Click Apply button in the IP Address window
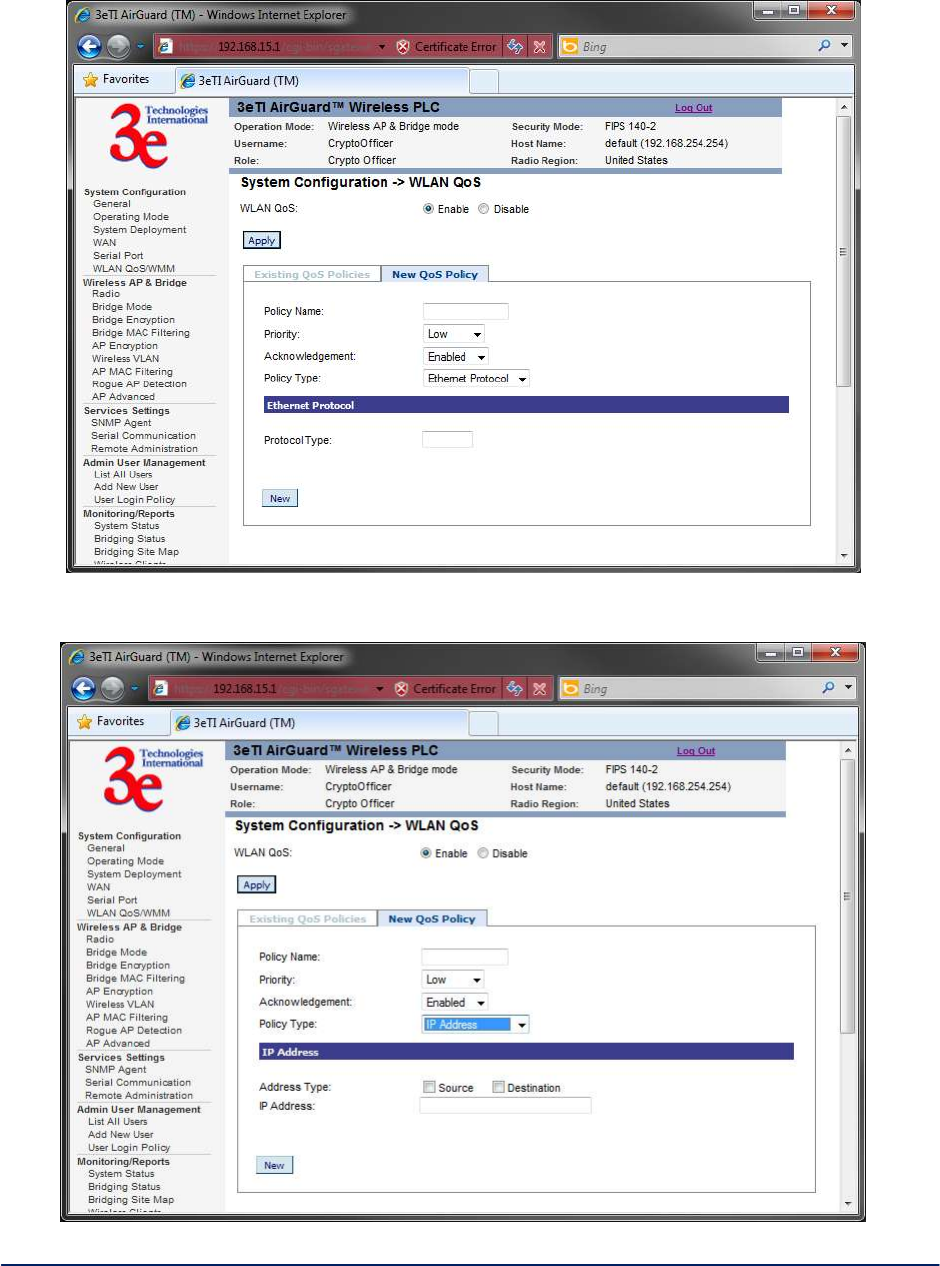940x1266 pixels. tap(256, 885)
